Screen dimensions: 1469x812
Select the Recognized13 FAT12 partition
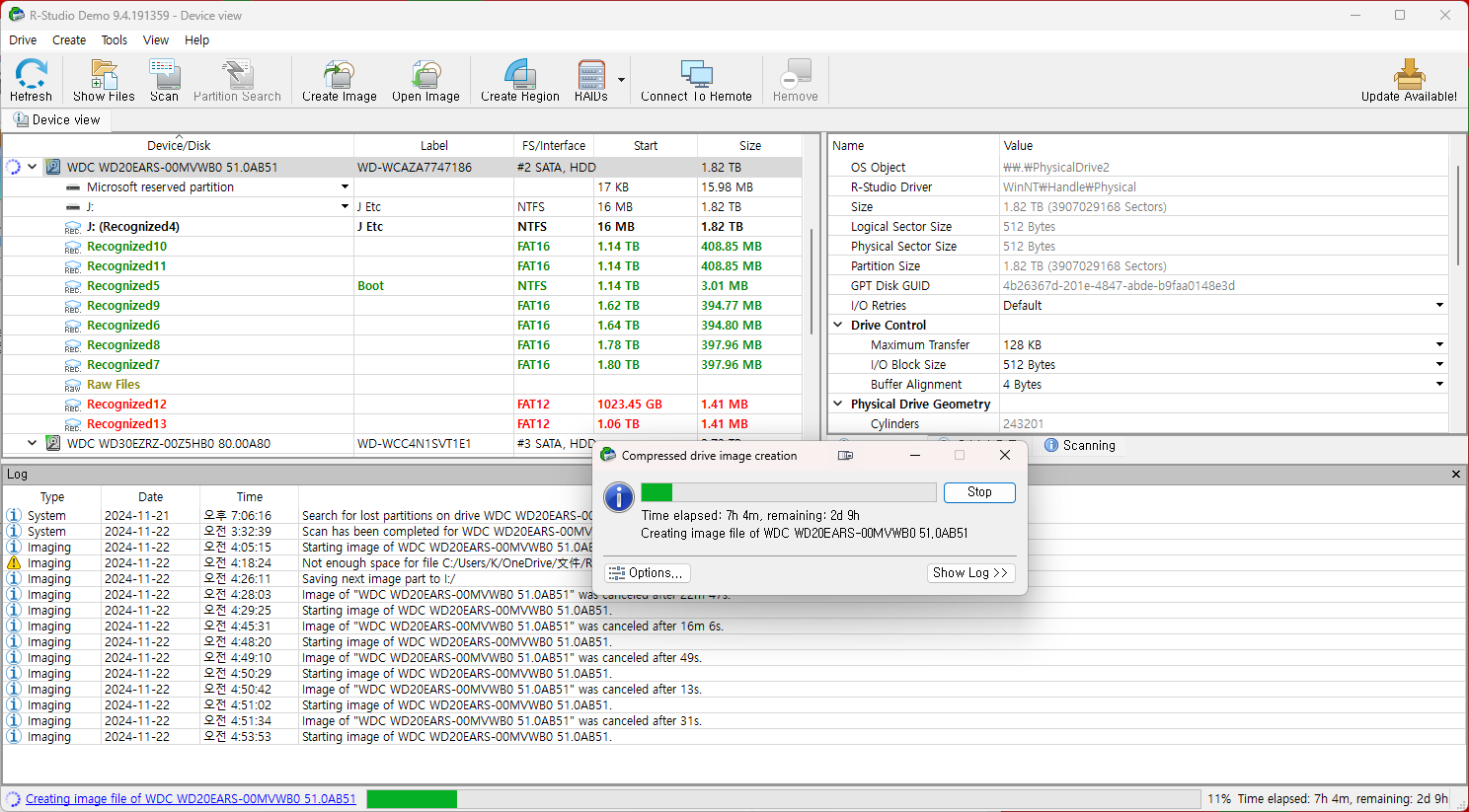pyautogui.click(x=402, y=424)
